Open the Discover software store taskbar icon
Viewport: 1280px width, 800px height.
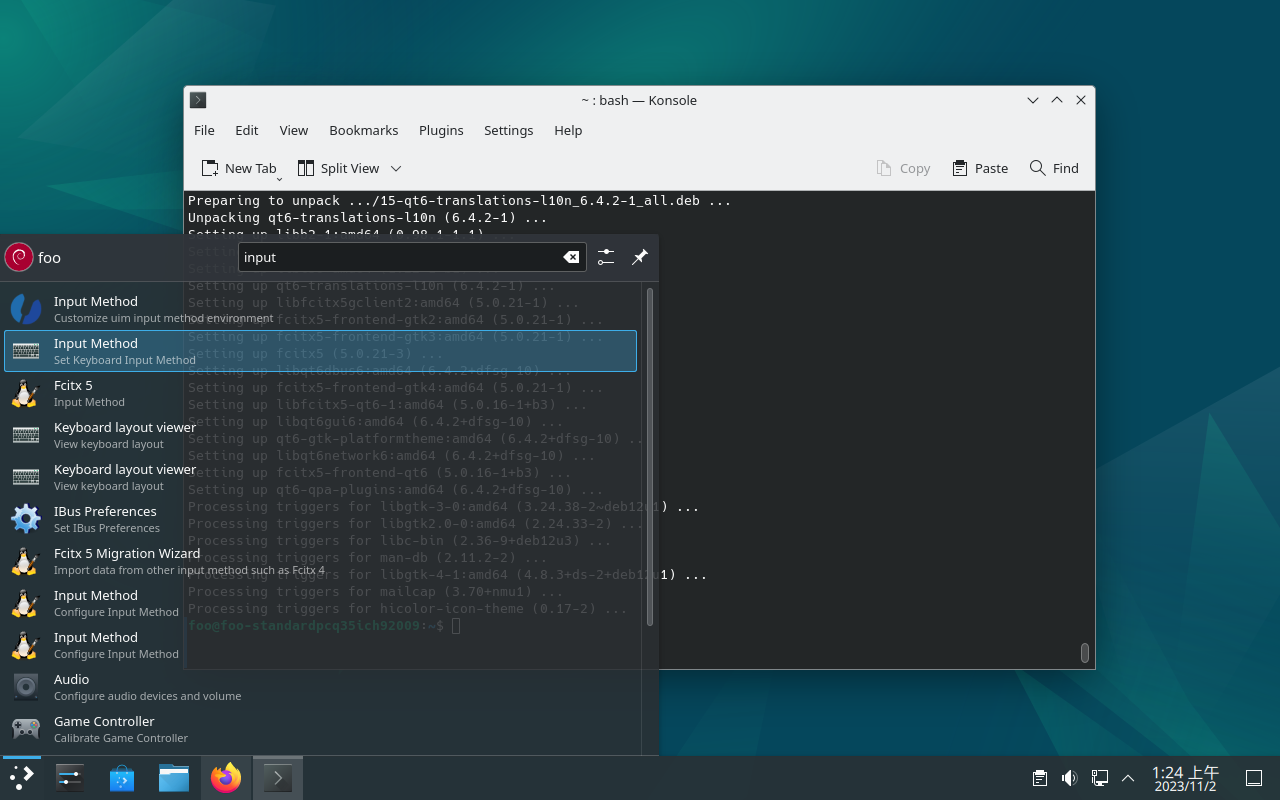(x=122, y=778)
